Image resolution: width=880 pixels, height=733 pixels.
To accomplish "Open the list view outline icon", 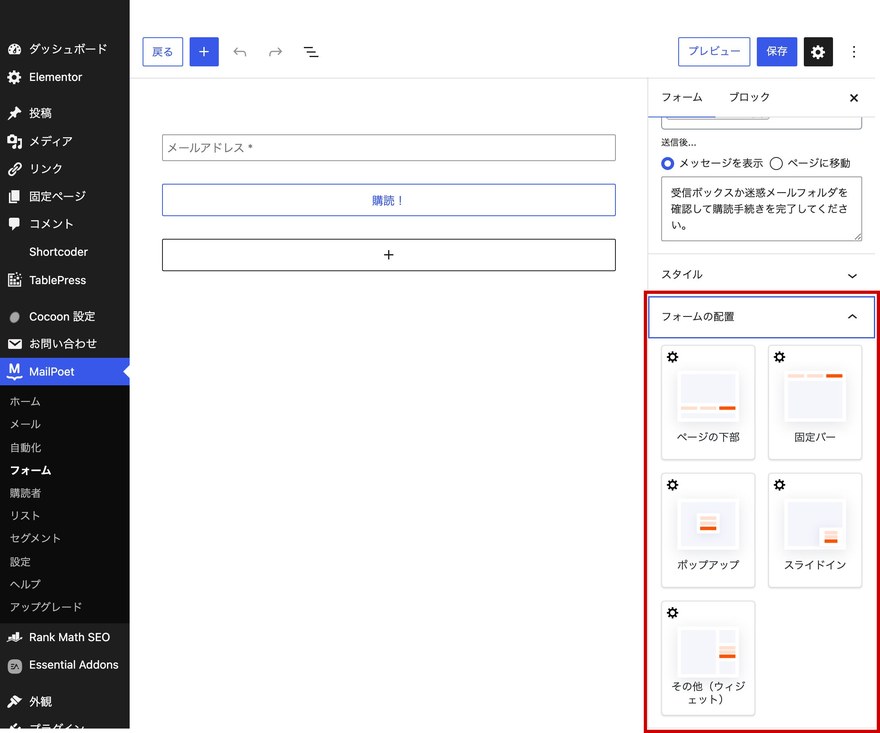I will [311, 52].
